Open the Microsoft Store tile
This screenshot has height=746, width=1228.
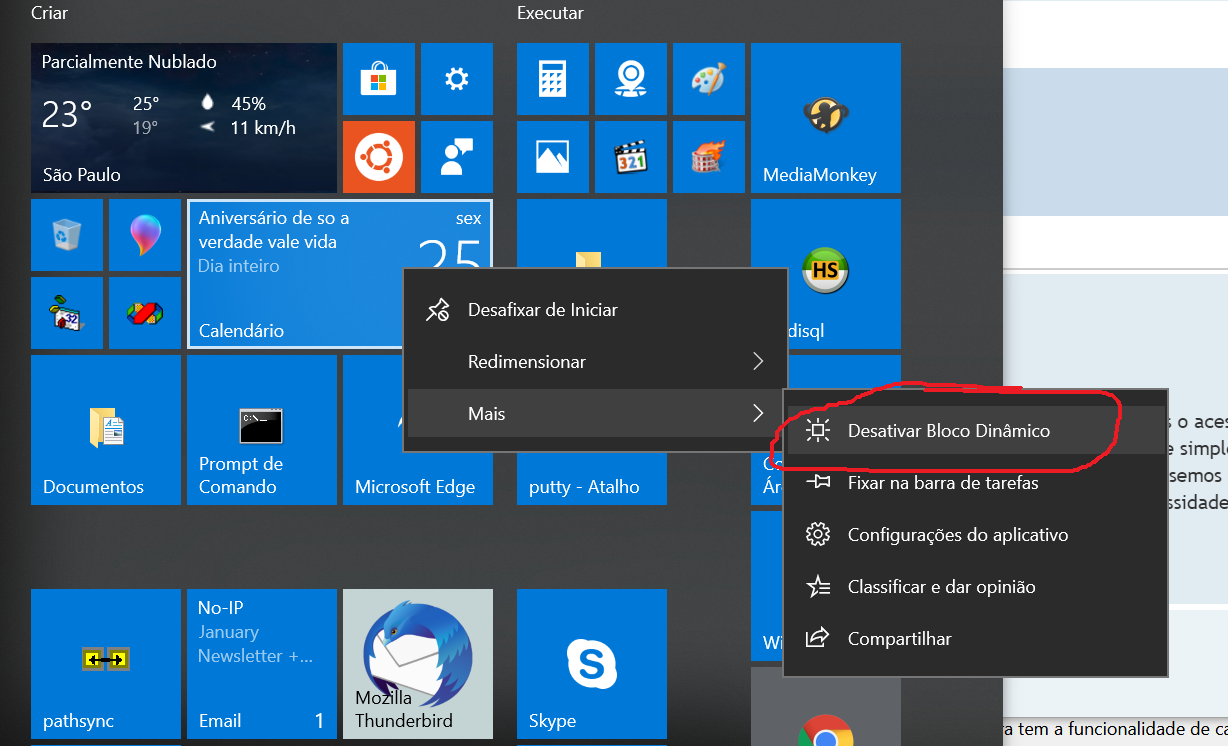[379, 79]
